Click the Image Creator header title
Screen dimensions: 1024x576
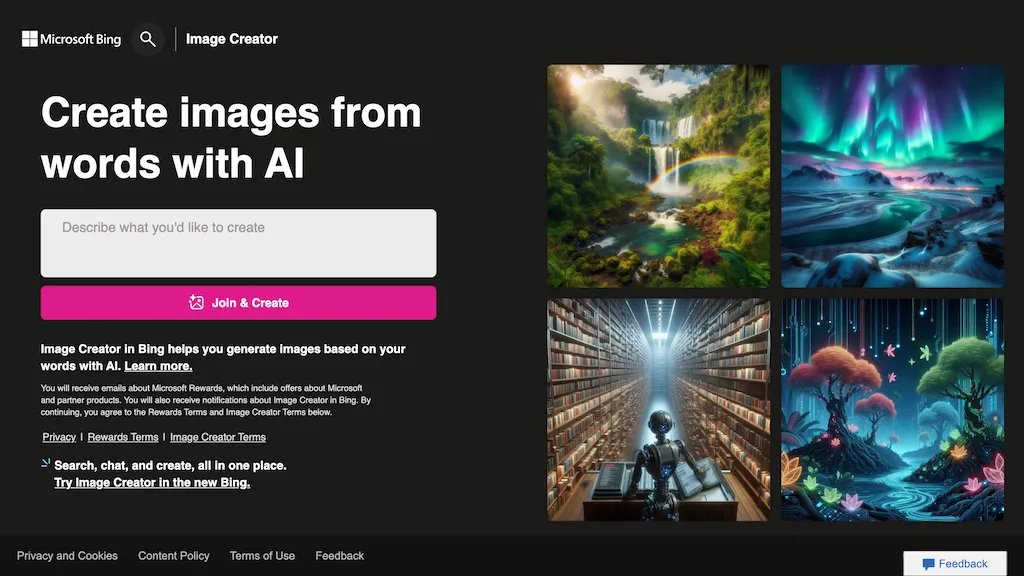pos(232,39)
